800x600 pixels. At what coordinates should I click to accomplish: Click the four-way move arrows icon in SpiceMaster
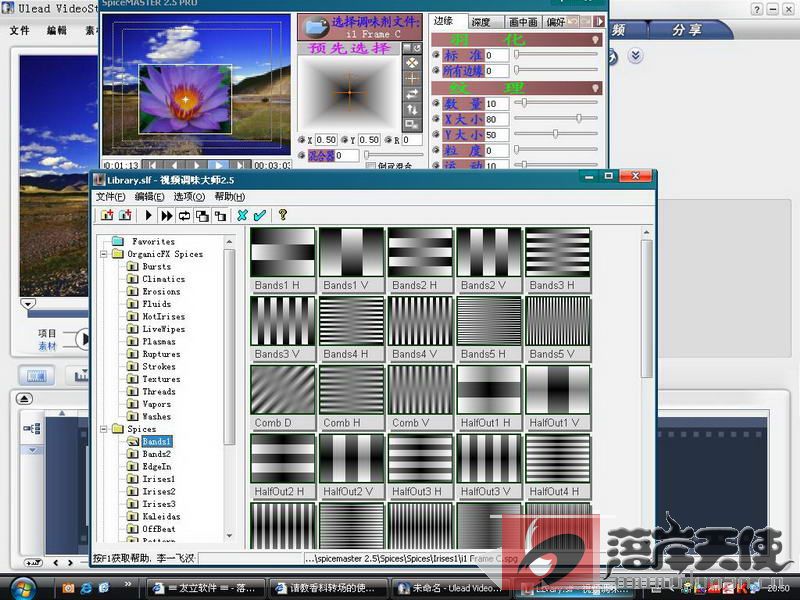point(411,63)
